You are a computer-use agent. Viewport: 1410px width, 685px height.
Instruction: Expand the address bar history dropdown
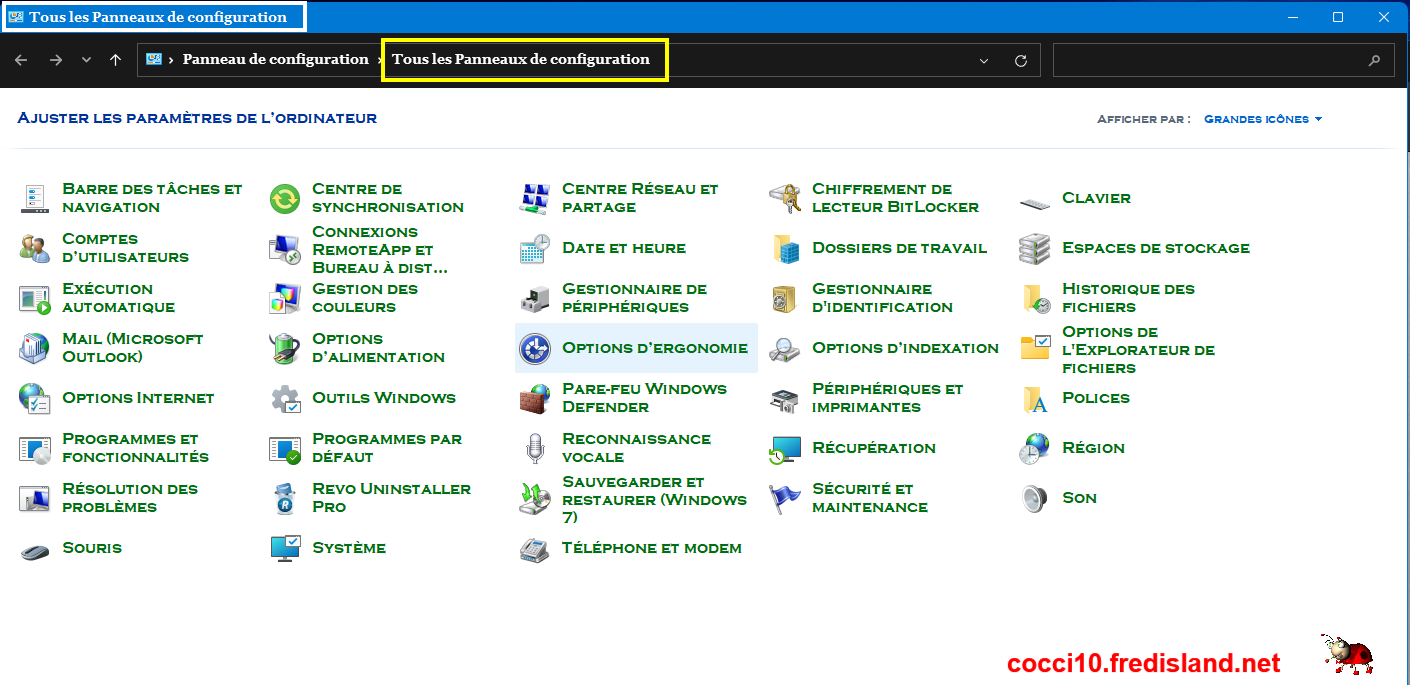tap(984, 60)
